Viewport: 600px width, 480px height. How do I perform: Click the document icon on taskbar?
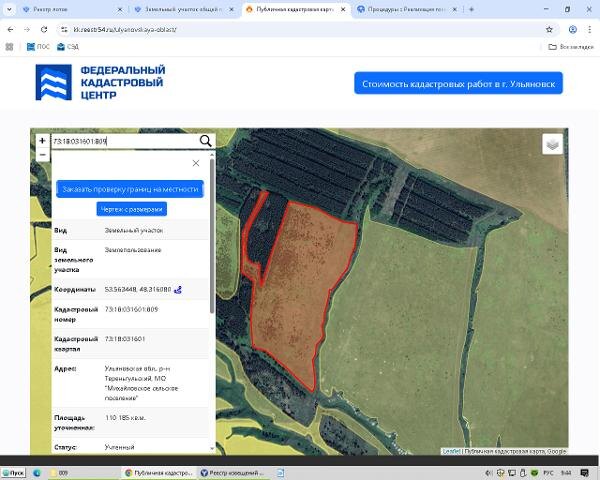click(x=280, y=473)
